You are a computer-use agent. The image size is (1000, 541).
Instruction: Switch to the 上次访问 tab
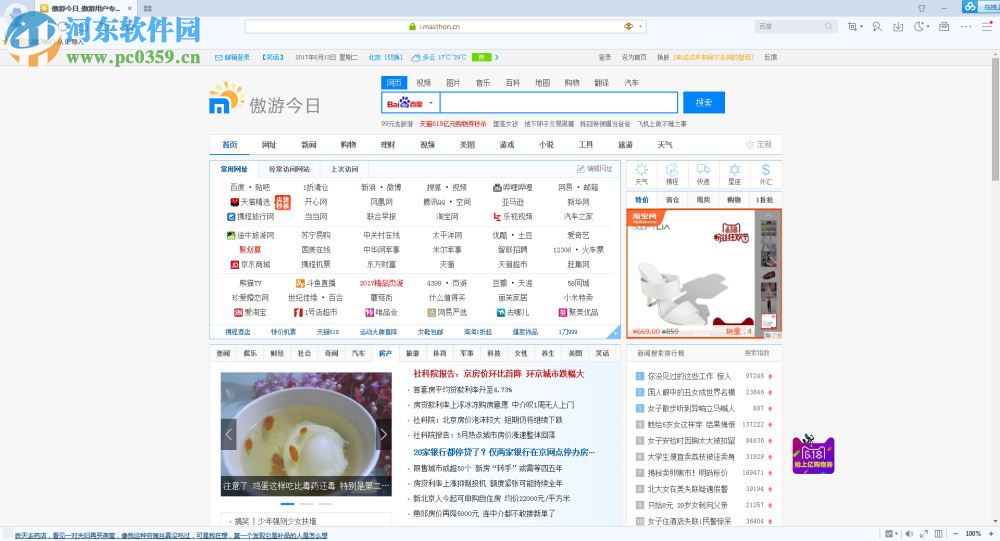click(x=344, y=169)
